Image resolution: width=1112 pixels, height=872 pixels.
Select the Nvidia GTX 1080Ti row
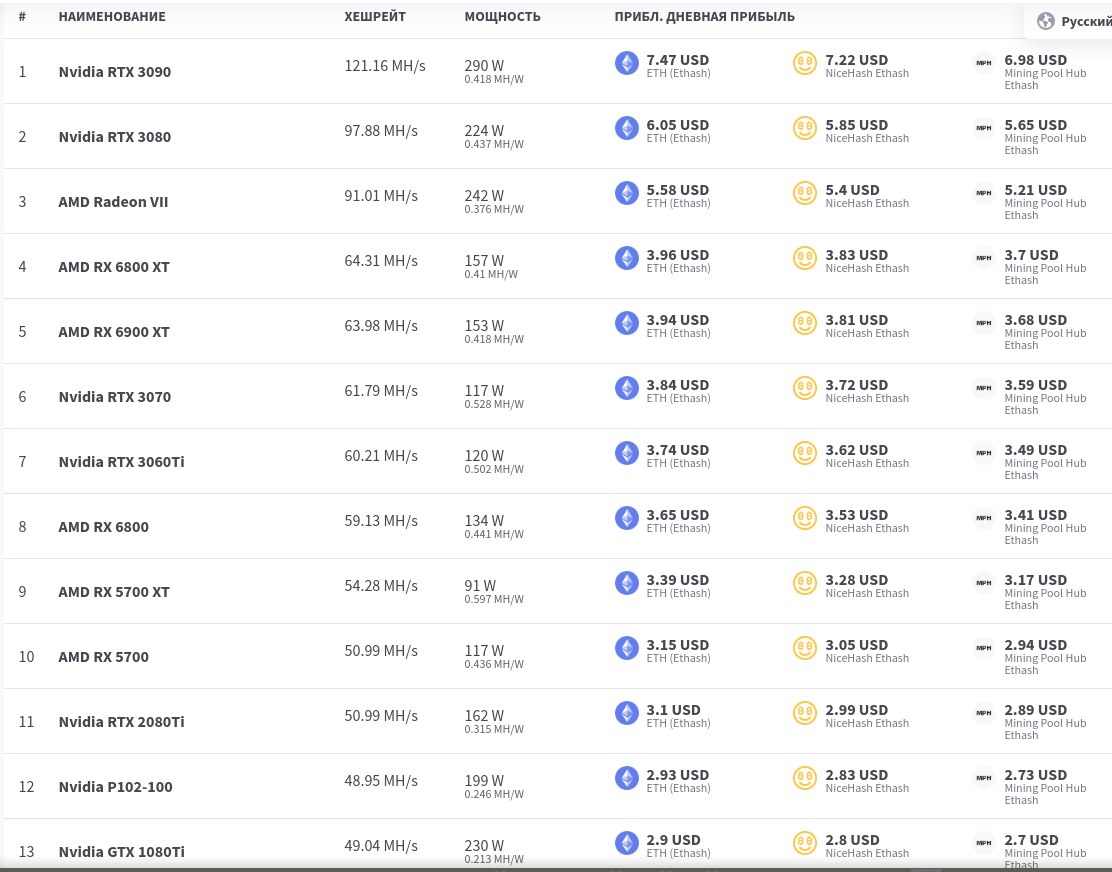[557, 845]
